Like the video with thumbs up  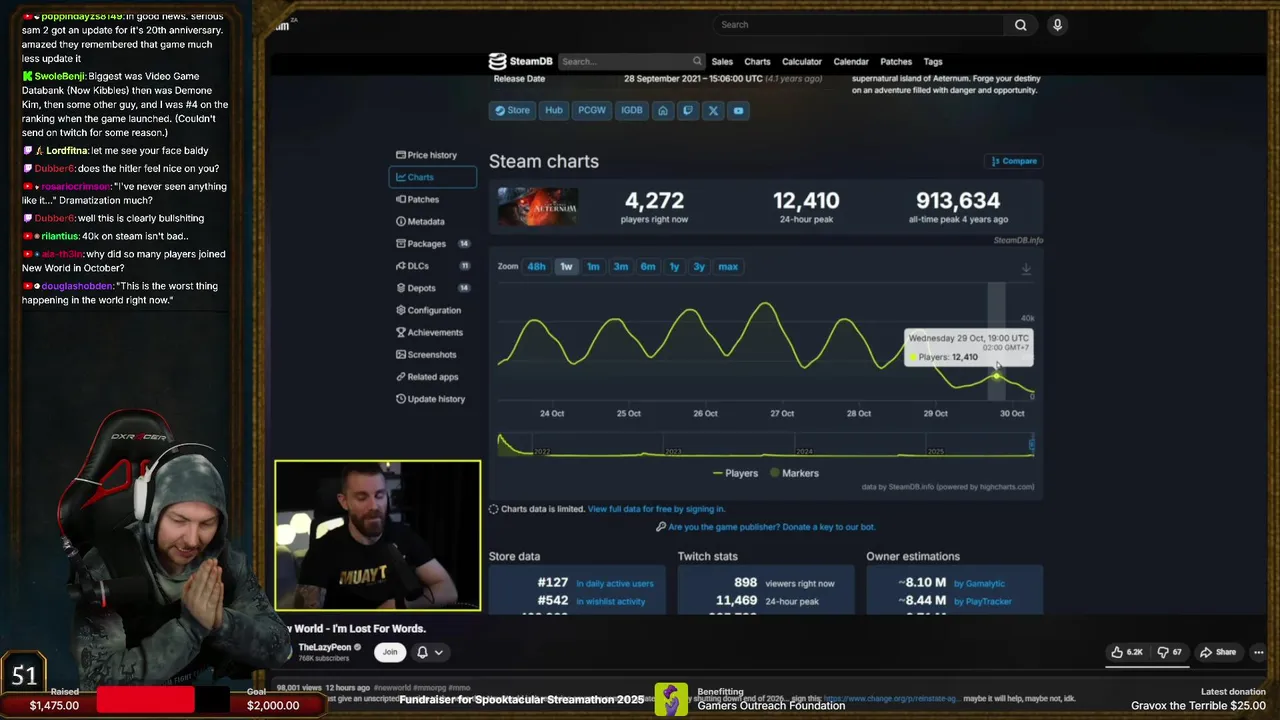tap(1126, 652)
